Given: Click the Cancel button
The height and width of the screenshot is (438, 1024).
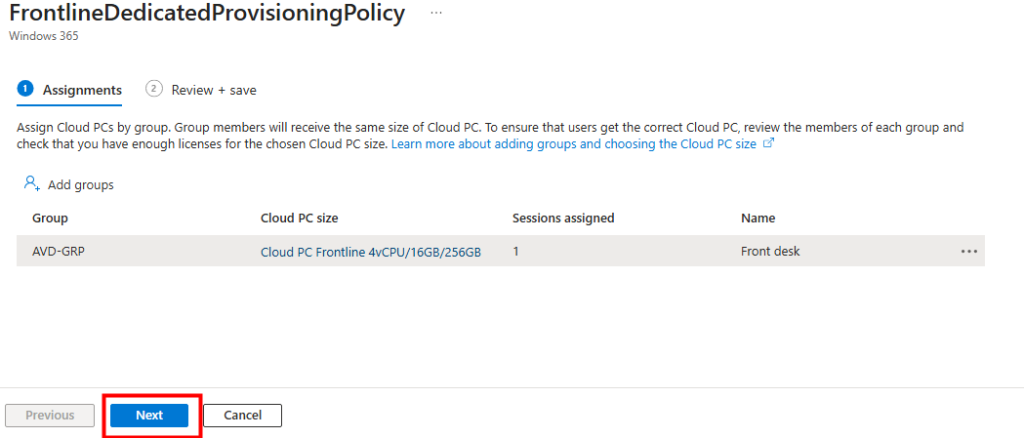Looking at the screenshot, I should 242,415.
